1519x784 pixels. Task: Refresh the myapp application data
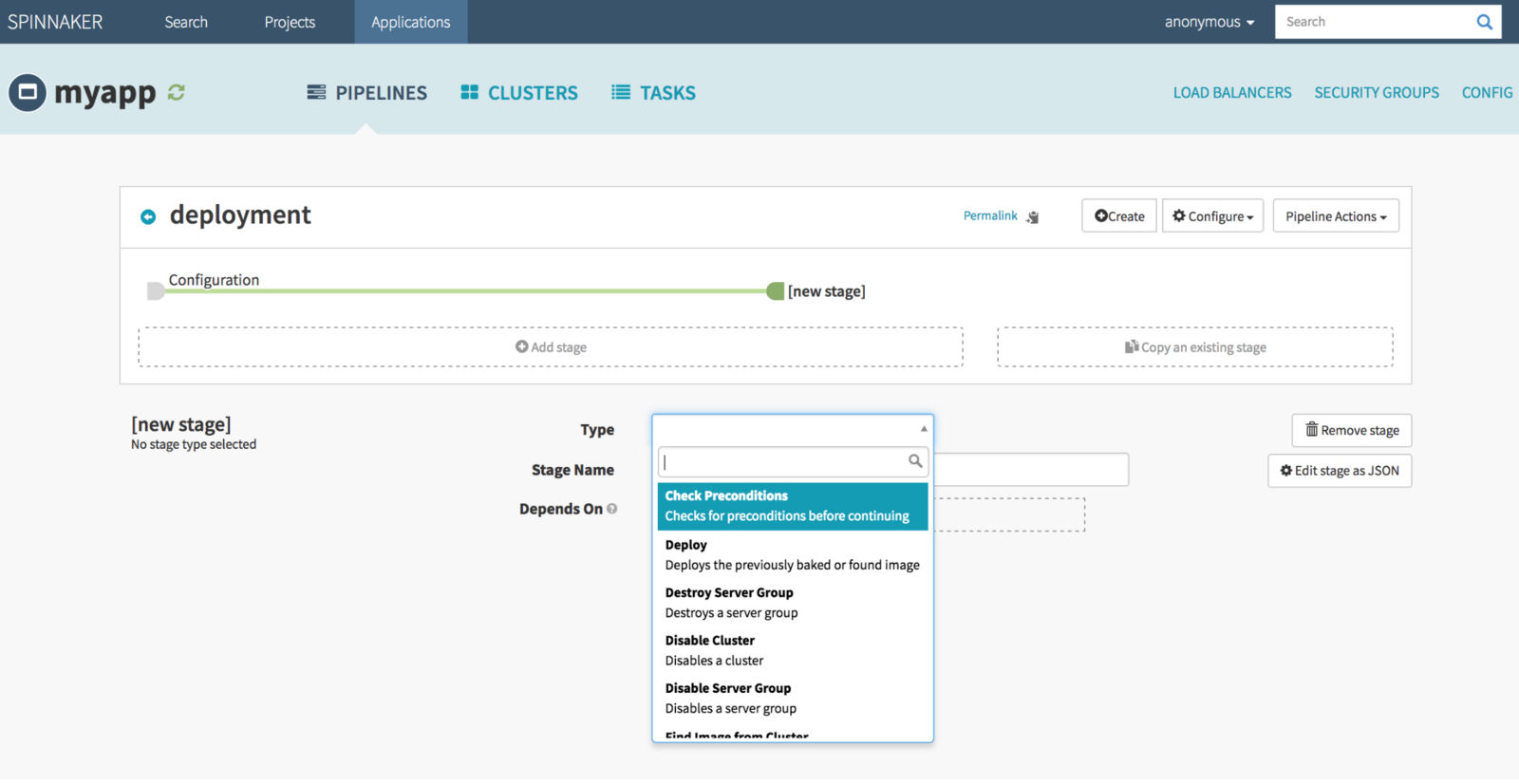point(177,92)
